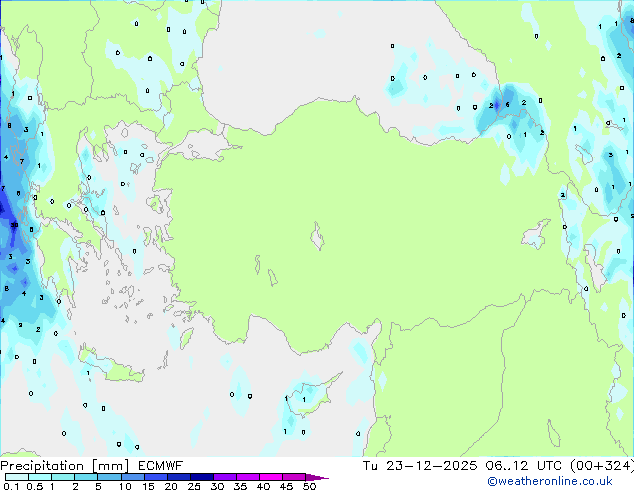Image resolution: width=634 pixels, height=490 pixels.
Task: Click the '30' precipitation value on map
Action: tap(14, 225)
